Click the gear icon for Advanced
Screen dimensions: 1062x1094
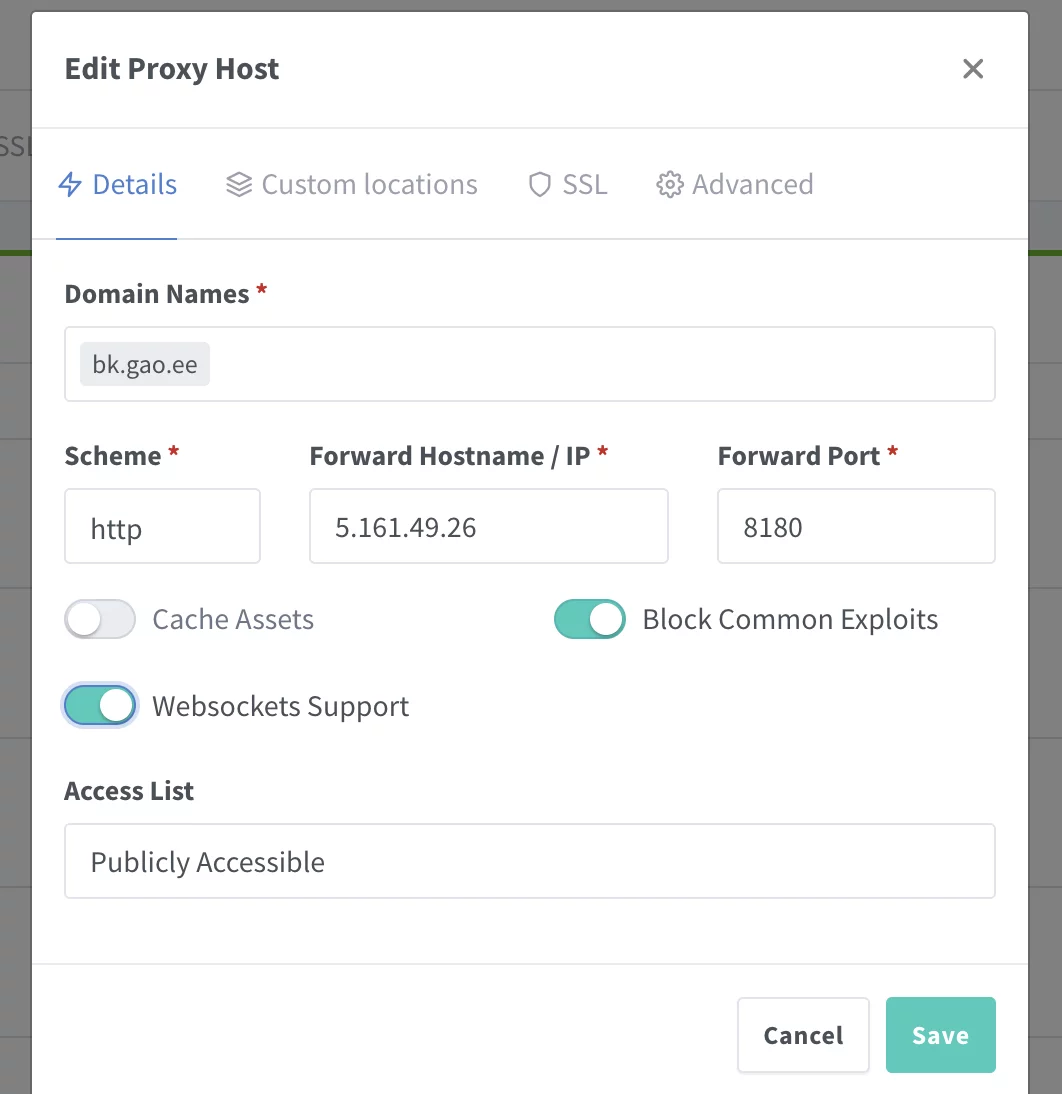[x=669, y=185]
